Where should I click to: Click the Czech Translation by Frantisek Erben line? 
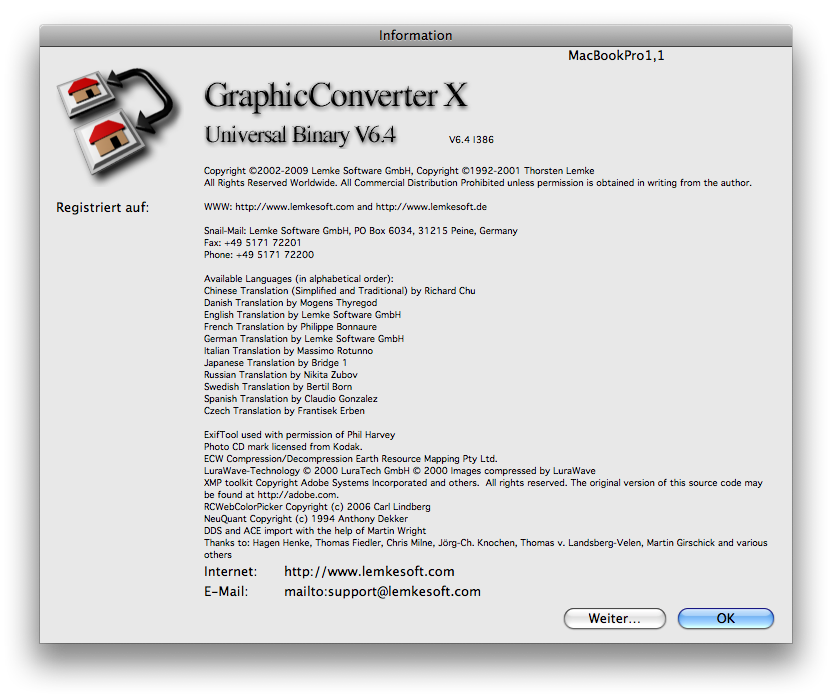(284, 411)
